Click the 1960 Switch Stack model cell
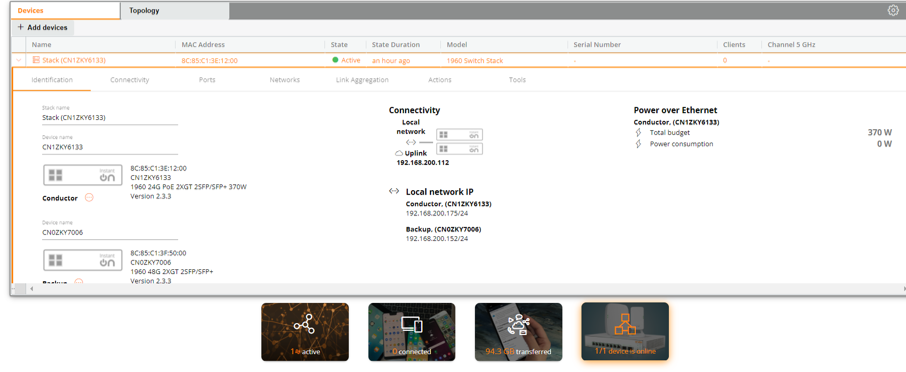Screen dimensions: 906x372 click(475, 61)
